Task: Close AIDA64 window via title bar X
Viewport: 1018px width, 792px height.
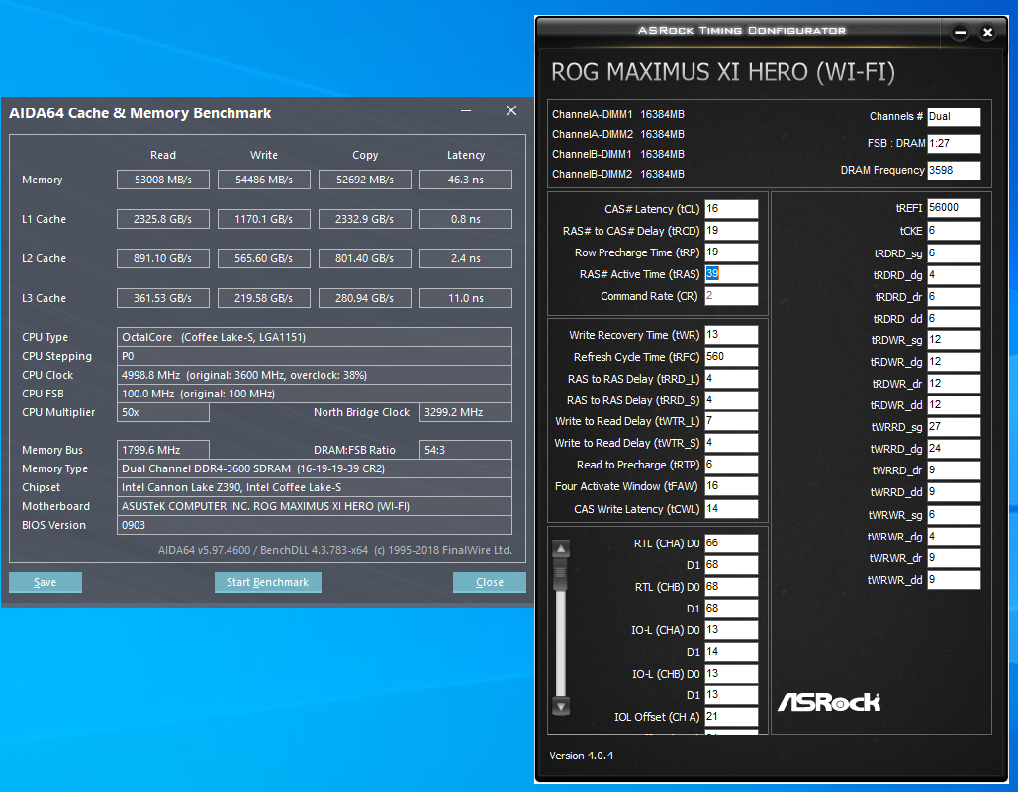Action: [512, 111]
